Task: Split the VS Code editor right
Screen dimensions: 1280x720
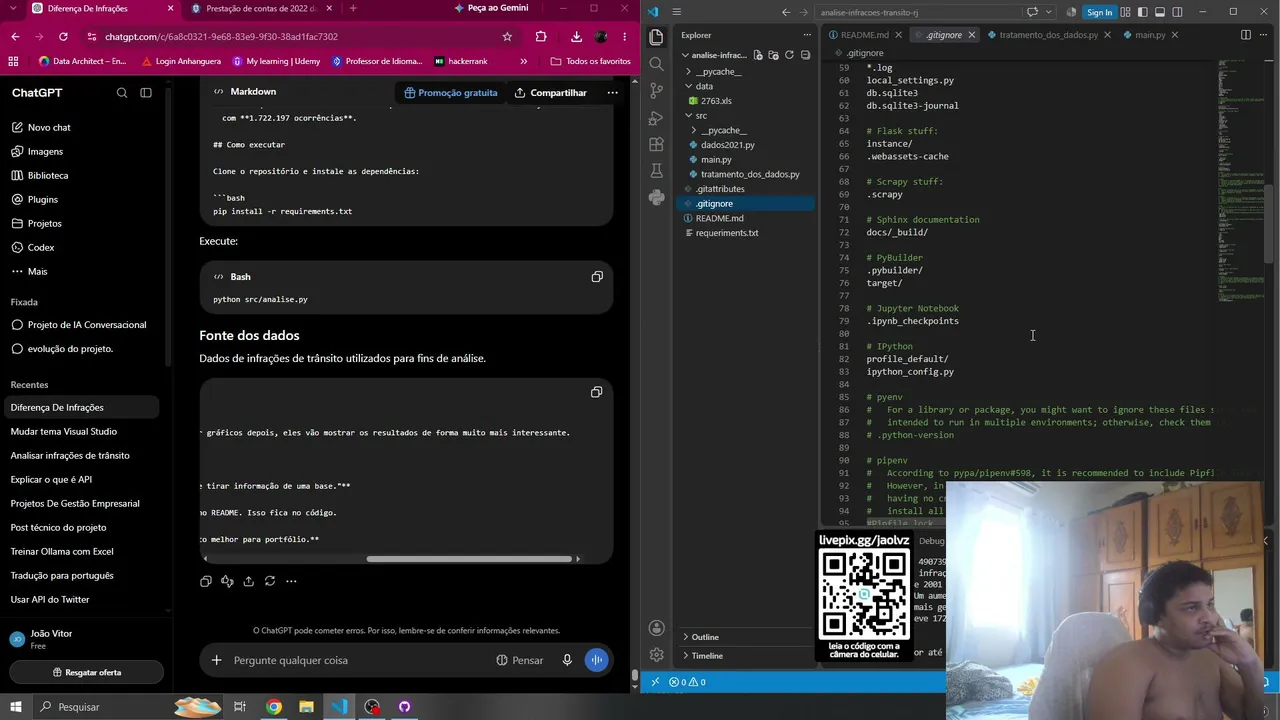Action: tap(1245, 35)
